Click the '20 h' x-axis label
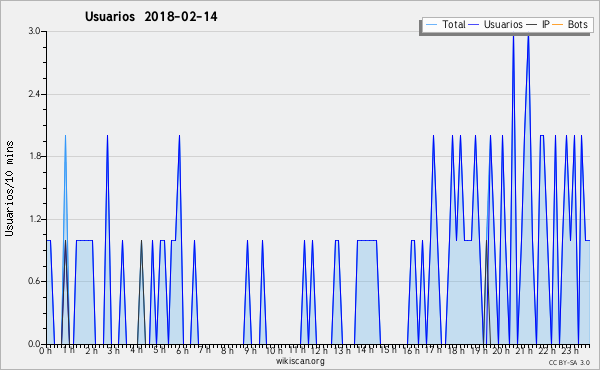Image resolution: width=600 pixels, height=370 pixels. 500,350
